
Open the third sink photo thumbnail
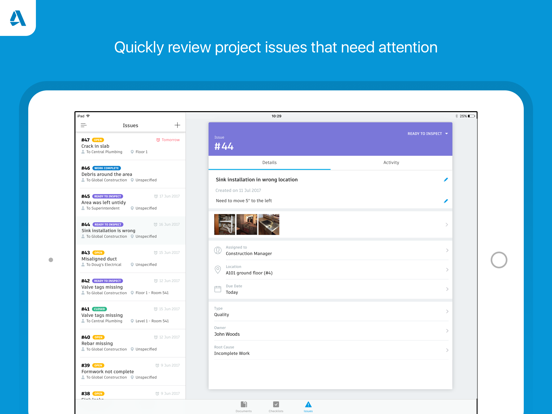[x=269, y=225]
